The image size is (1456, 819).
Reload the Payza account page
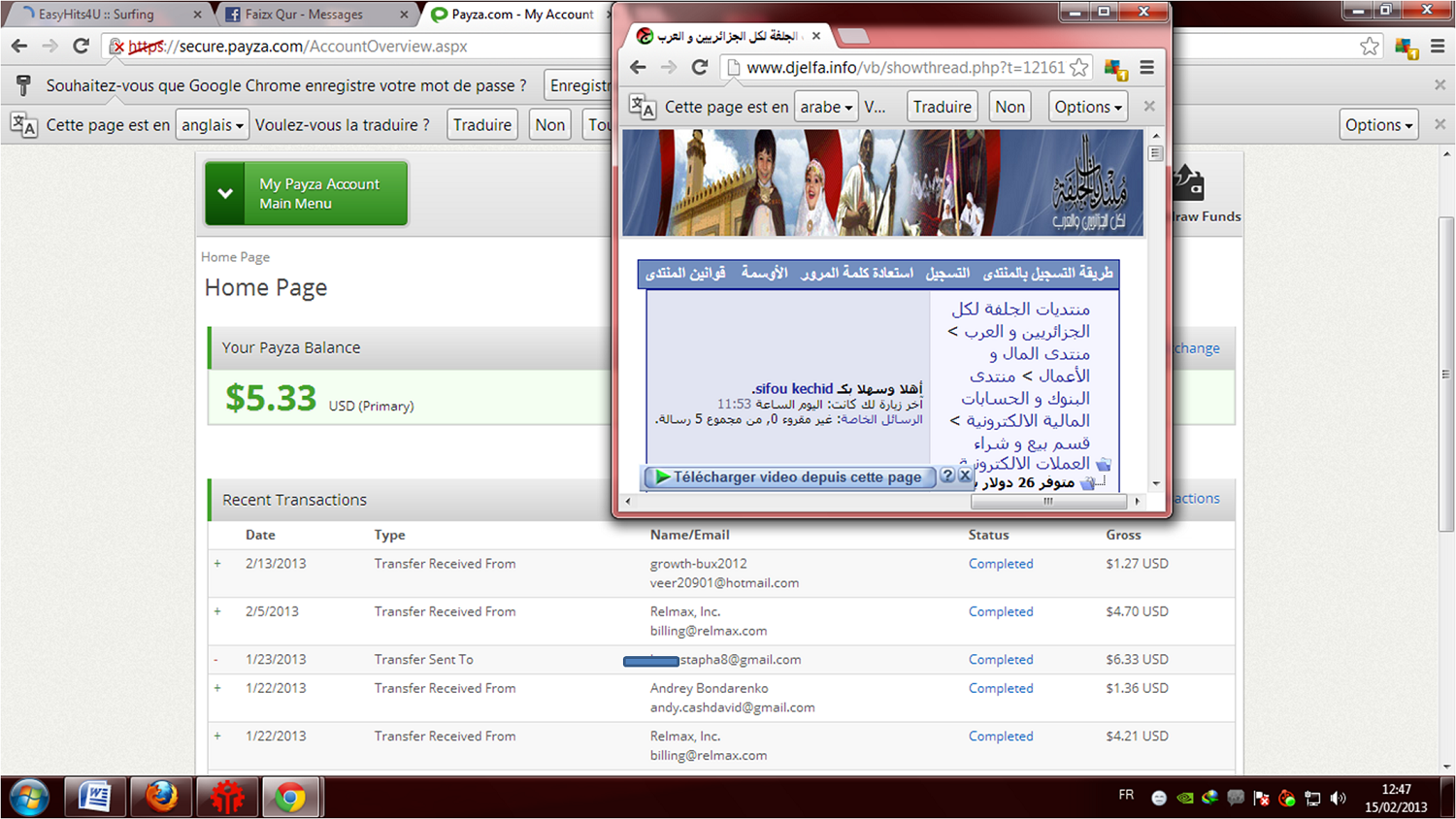82,46
